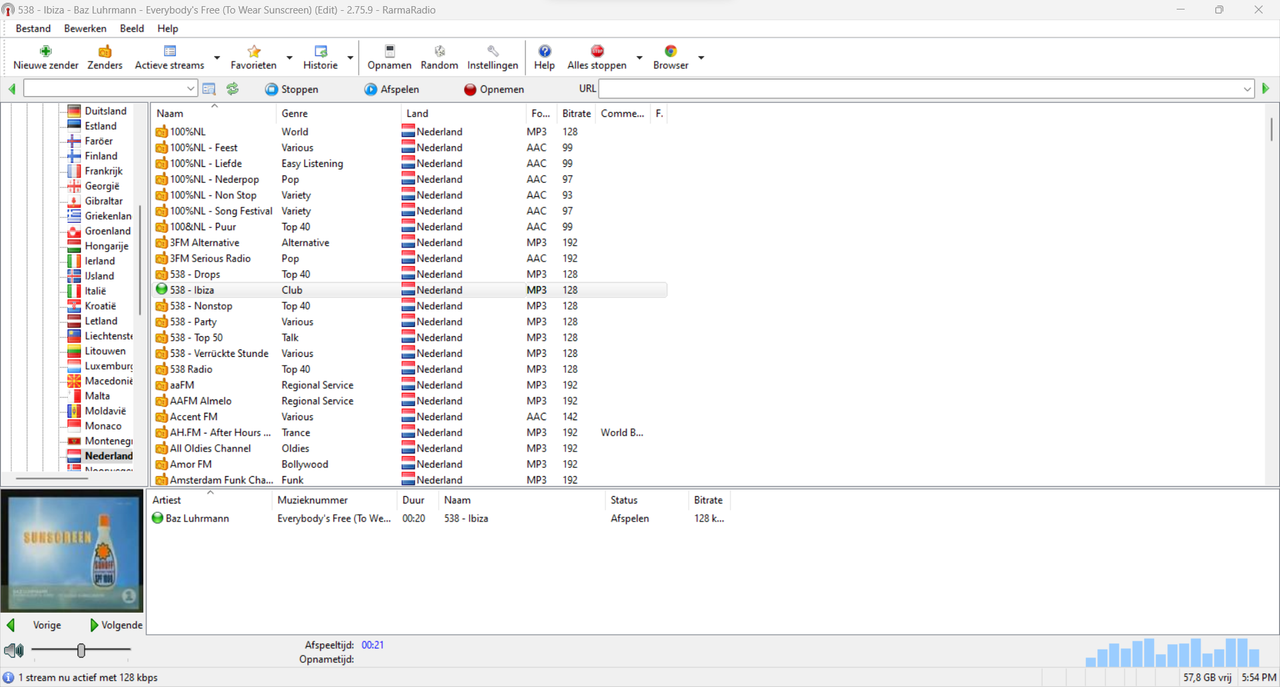Expand the Historie dropdown arrow
1280x687 pixels.
pos(350,58)
